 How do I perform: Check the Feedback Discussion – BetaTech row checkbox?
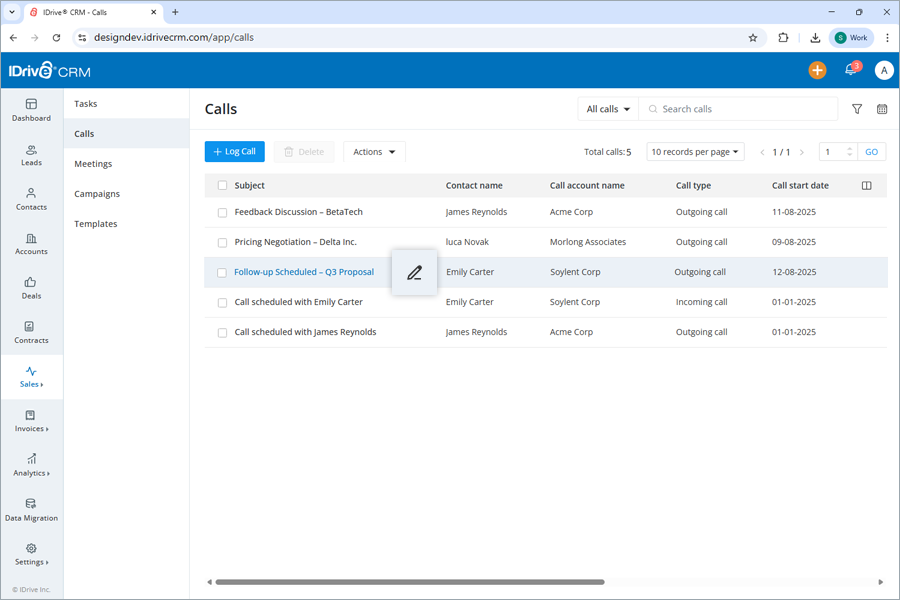(221, 212)
